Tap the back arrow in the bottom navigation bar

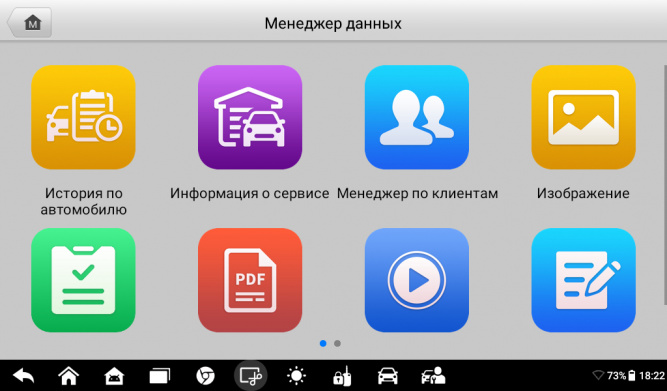pyautogui.click(x=23, y=376)
